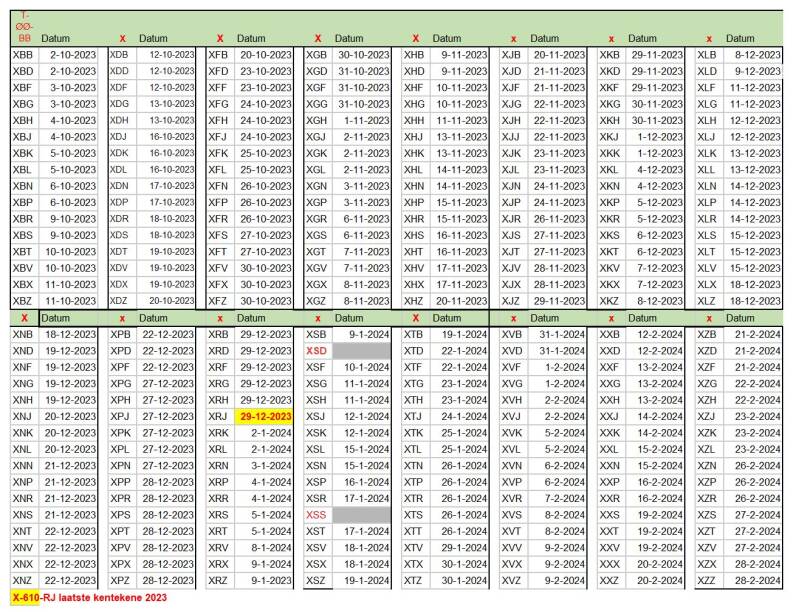Select the XSB code cell

pos(316,335)
